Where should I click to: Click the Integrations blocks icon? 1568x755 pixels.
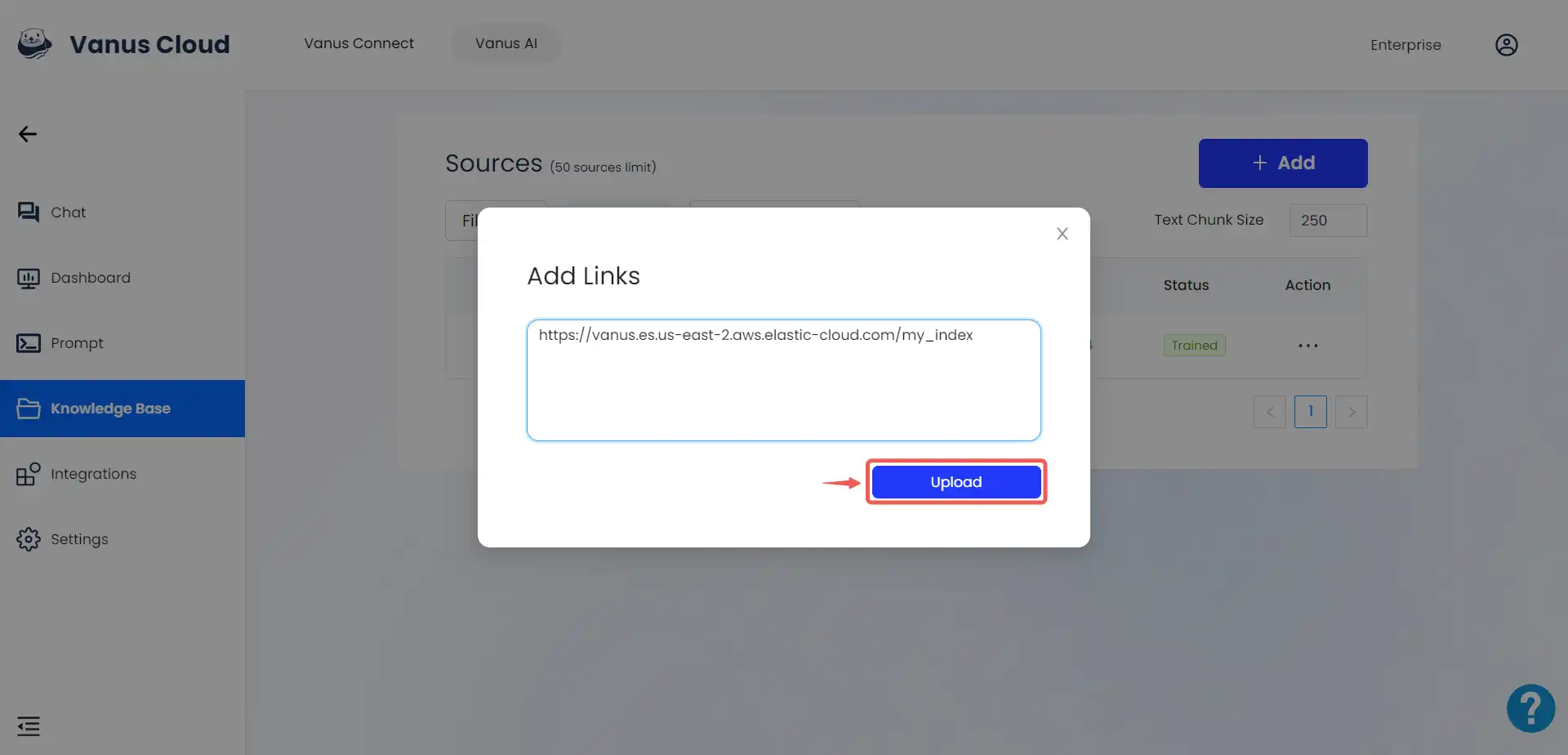[x=29, y=474]
